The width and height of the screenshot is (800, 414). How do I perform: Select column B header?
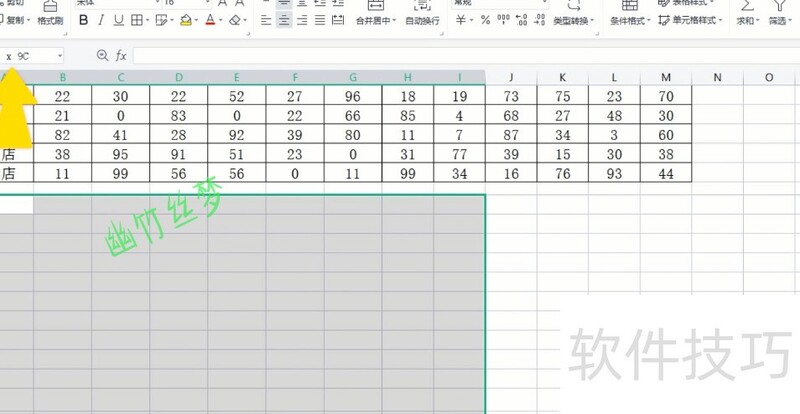click(x=63, y=78)
